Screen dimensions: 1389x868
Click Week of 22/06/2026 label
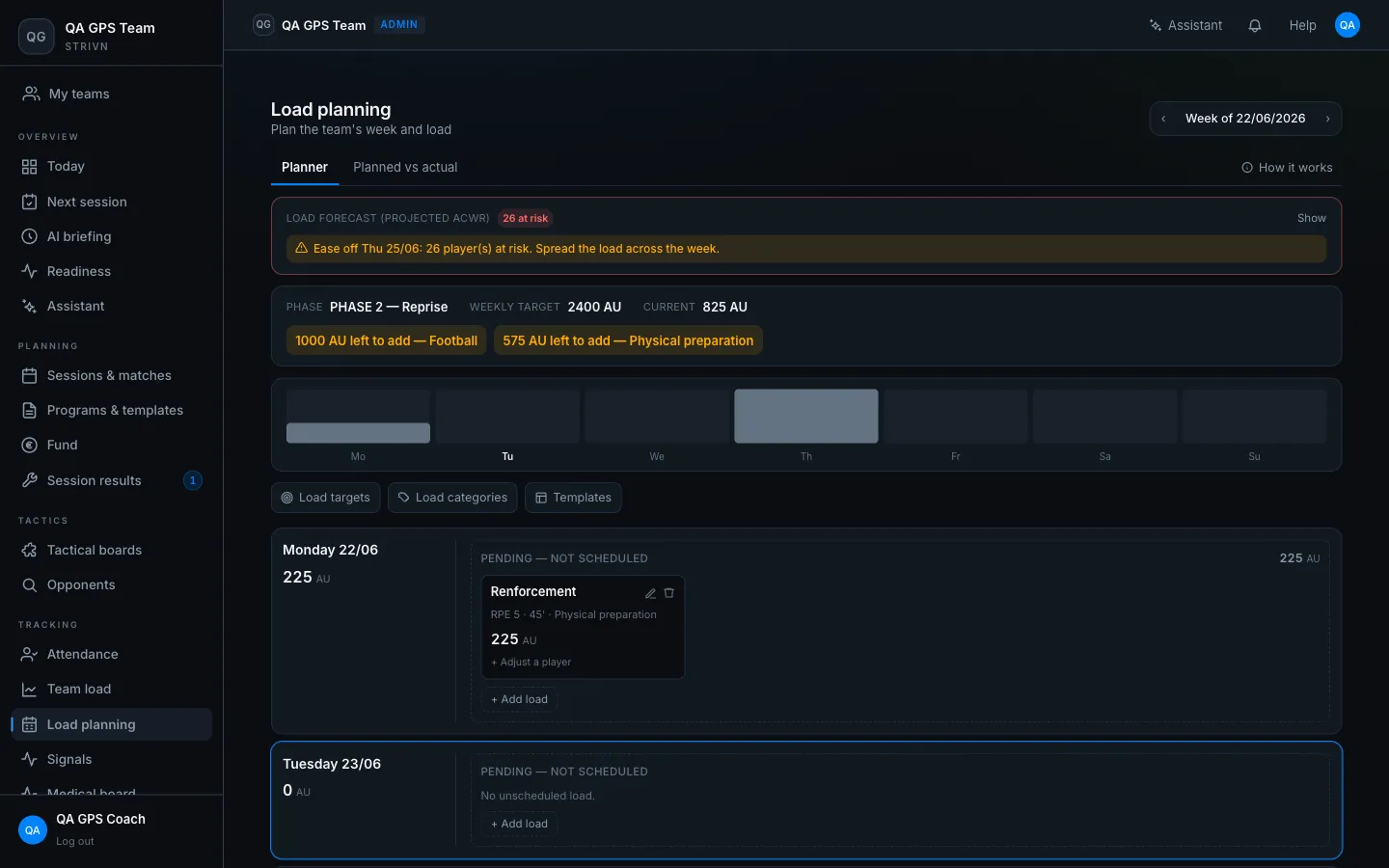pos(1245,119)
